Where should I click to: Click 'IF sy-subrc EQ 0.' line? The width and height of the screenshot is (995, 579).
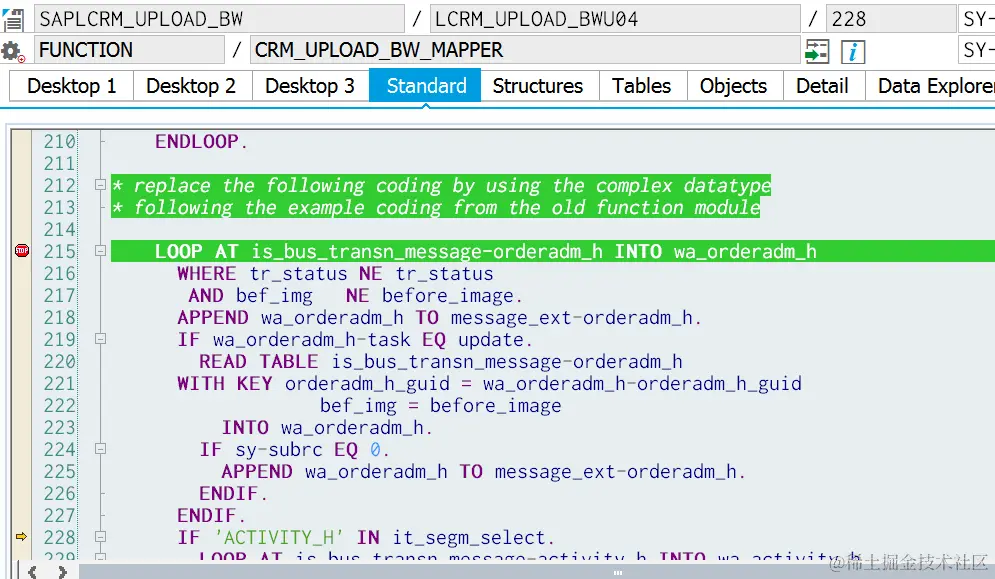[294, 449]
